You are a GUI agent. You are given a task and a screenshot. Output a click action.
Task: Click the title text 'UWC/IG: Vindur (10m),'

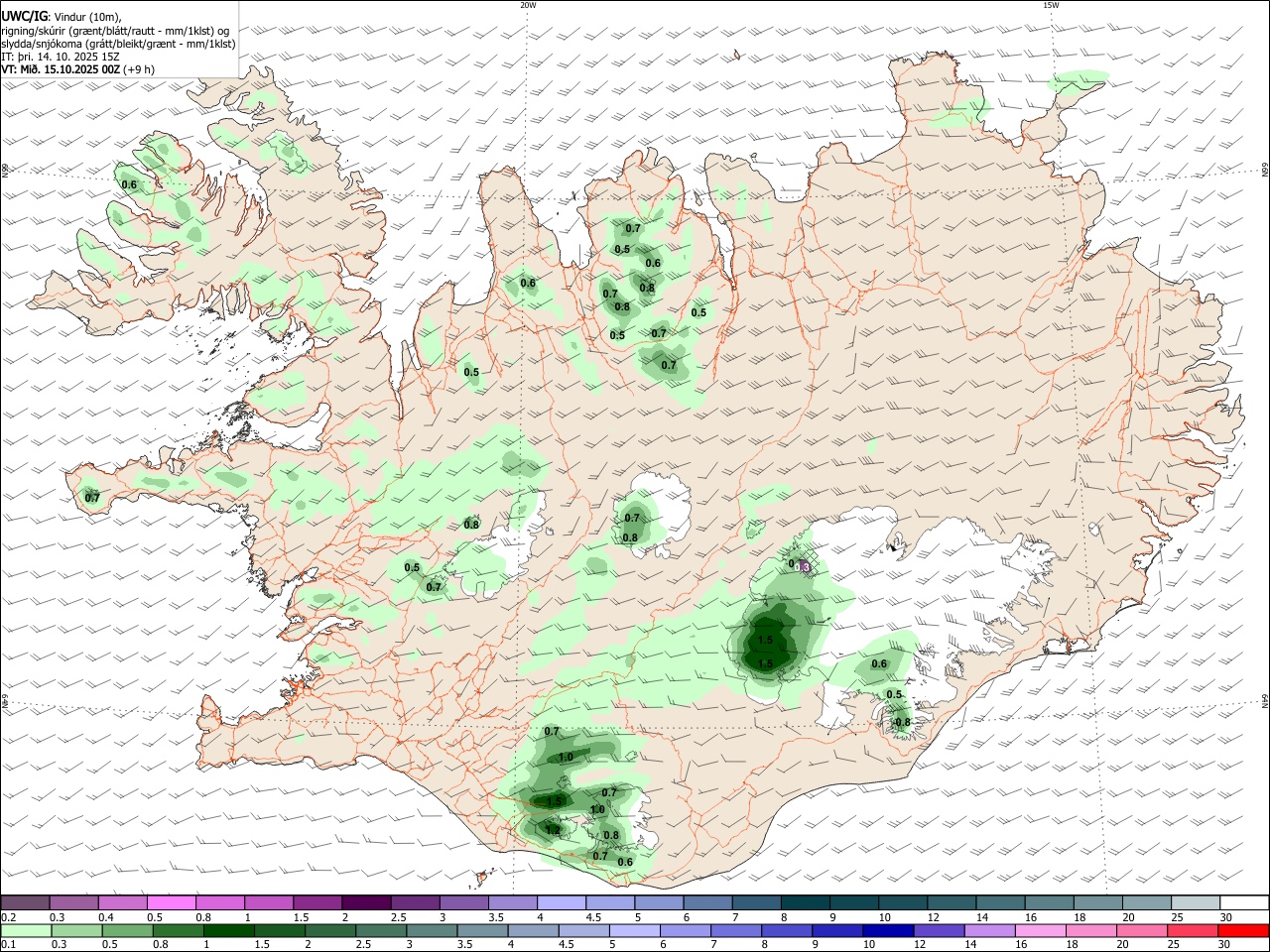click(63, 16)
